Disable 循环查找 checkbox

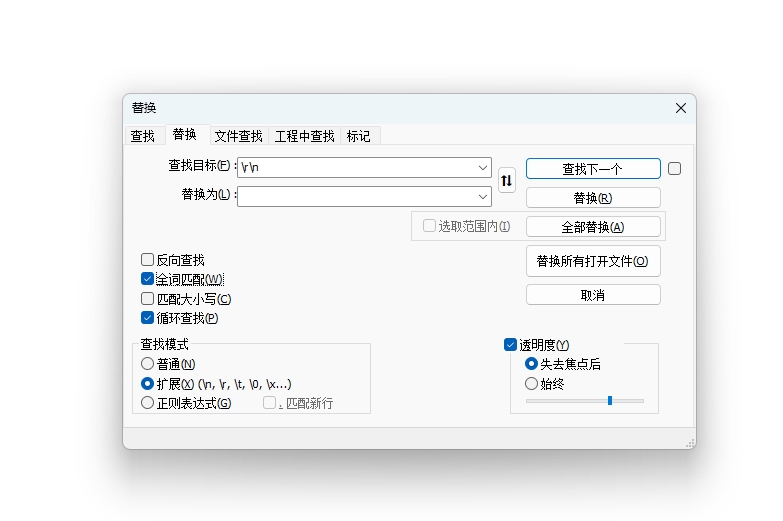(x=148, y=318)
